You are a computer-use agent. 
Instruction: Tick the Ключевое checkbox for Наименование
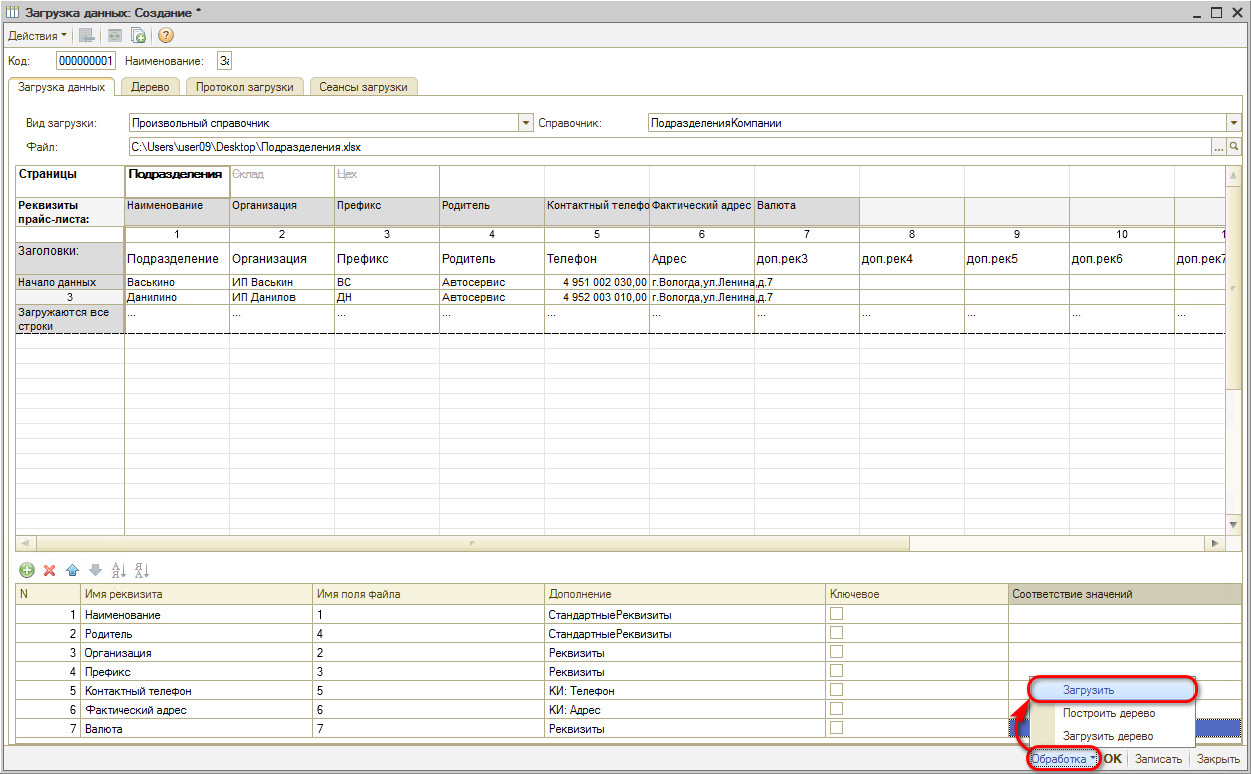click(837, 614)
